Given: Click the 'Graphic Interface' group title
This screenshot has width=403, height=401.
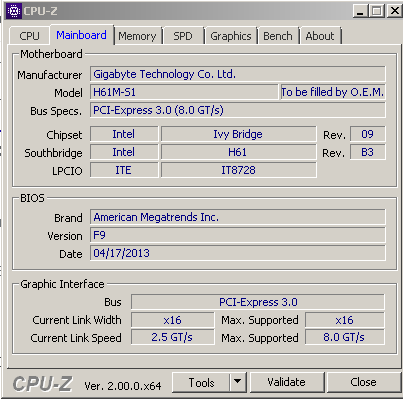Looking at the screenshot, I should tap(62, 284).
